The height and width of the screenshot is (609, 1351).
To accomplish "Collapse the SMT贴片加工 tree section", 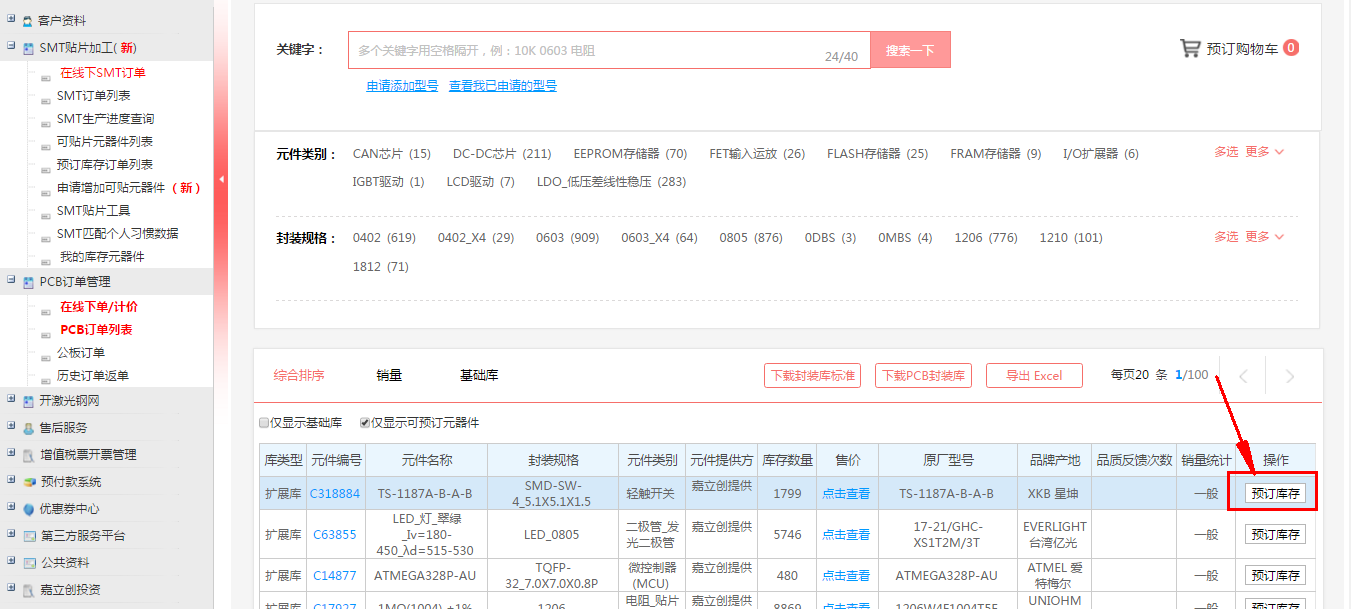I will 9,46.
